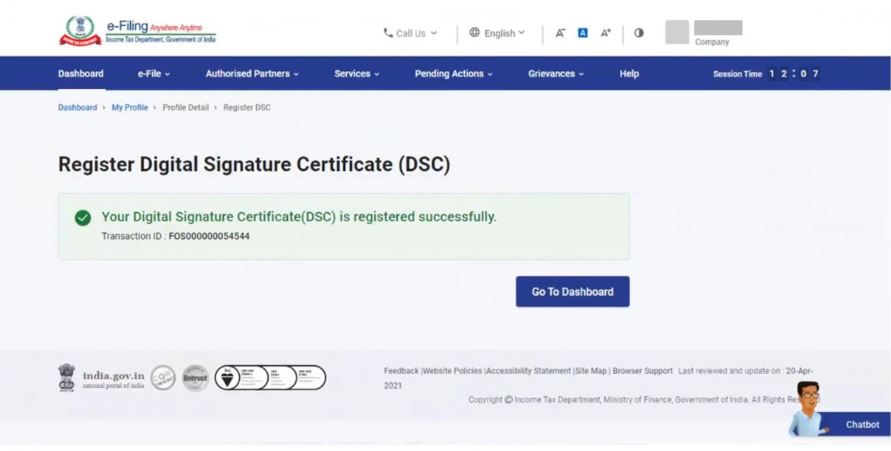Toggle high contrast mode

tap(639, 33)
